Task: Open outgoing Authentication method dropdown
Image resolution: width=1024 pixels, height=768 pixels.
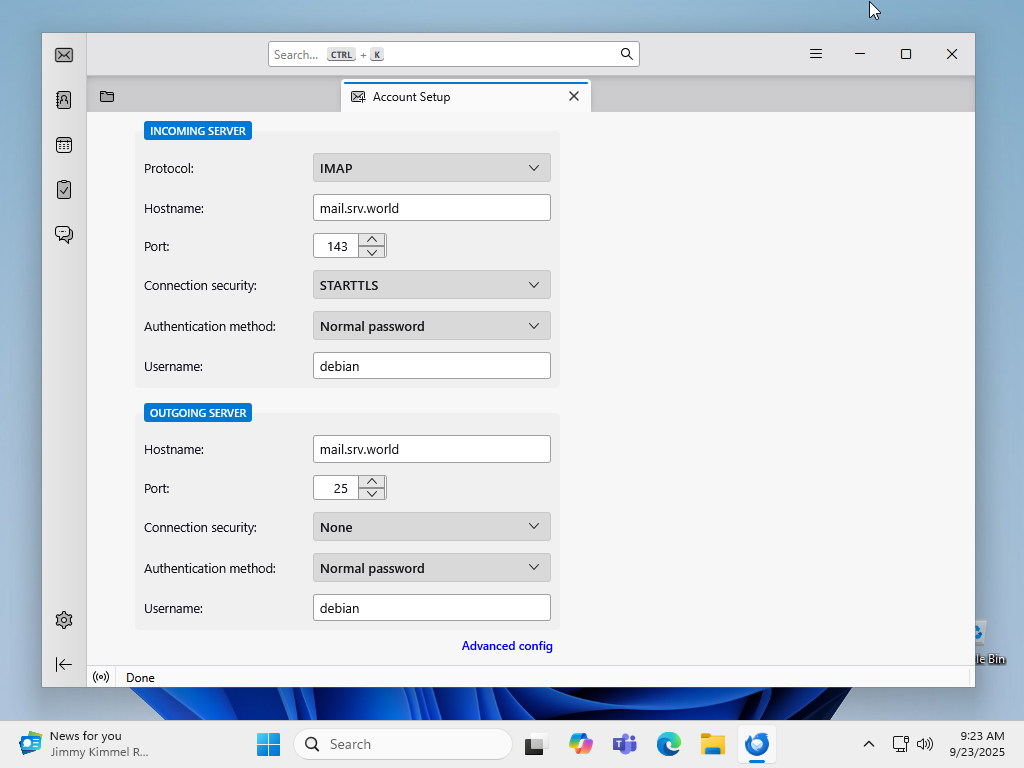Action: [x=432, y=568]
